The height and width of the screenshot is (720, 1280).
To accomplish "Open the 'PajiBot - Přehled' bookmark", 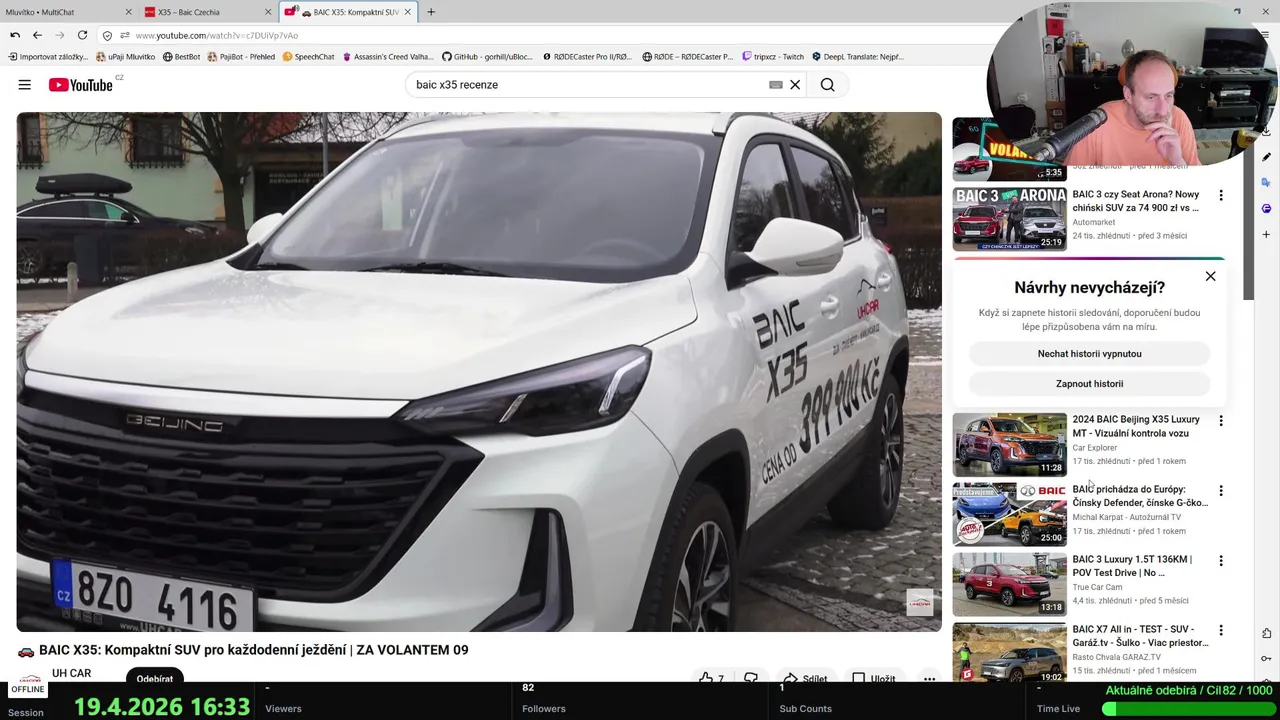I will click(241, 57).
